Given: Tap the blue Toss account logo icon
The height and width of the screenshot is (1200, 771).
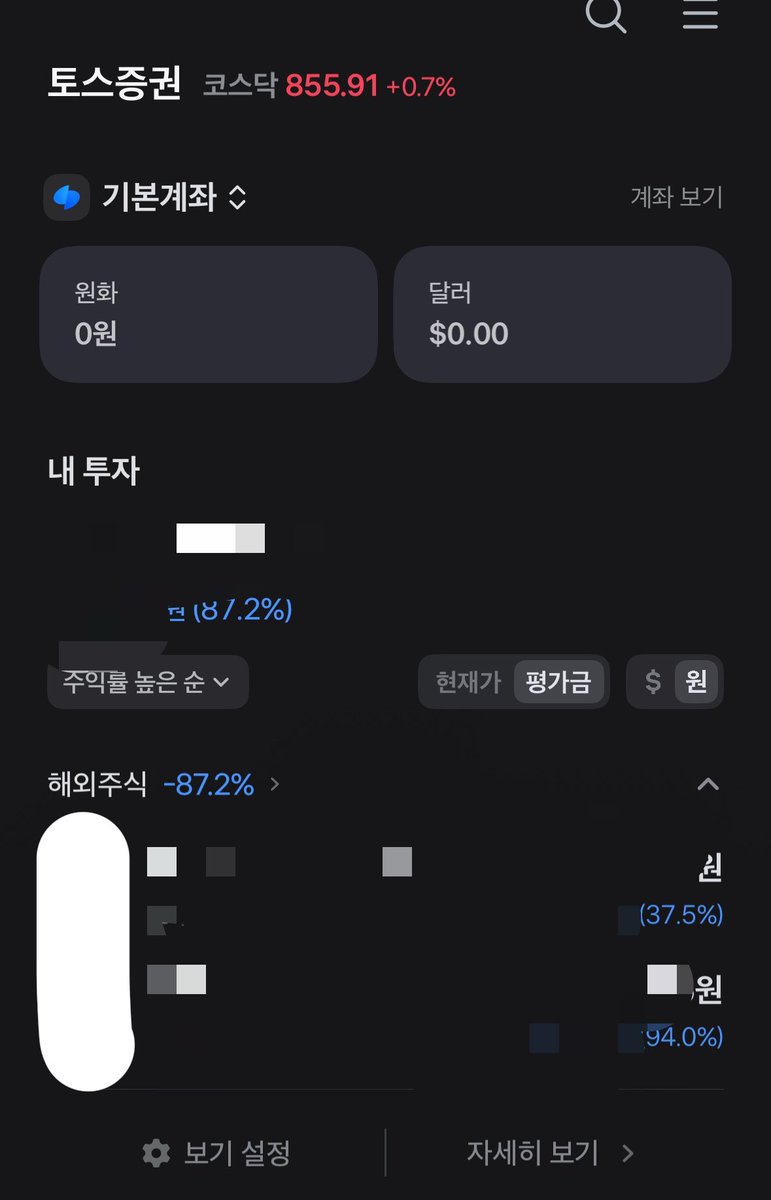Looking at the screenshot, I should pos(67,197).
